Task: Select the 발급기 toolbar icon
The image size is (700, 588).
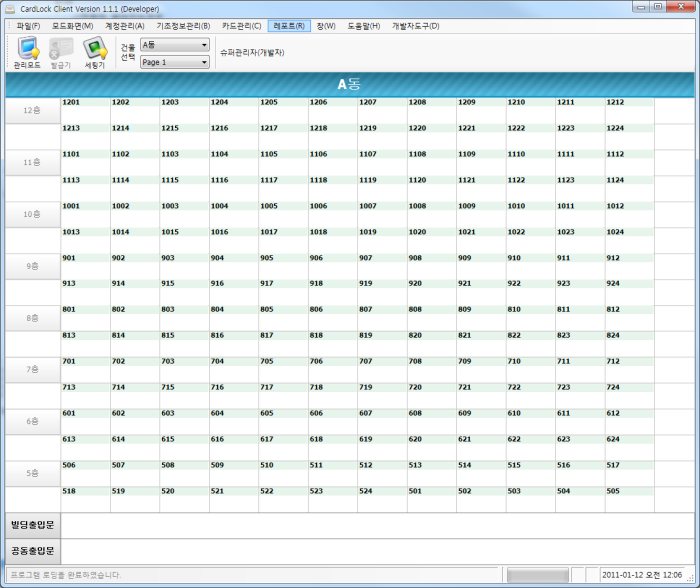Action: pos(61,53)
